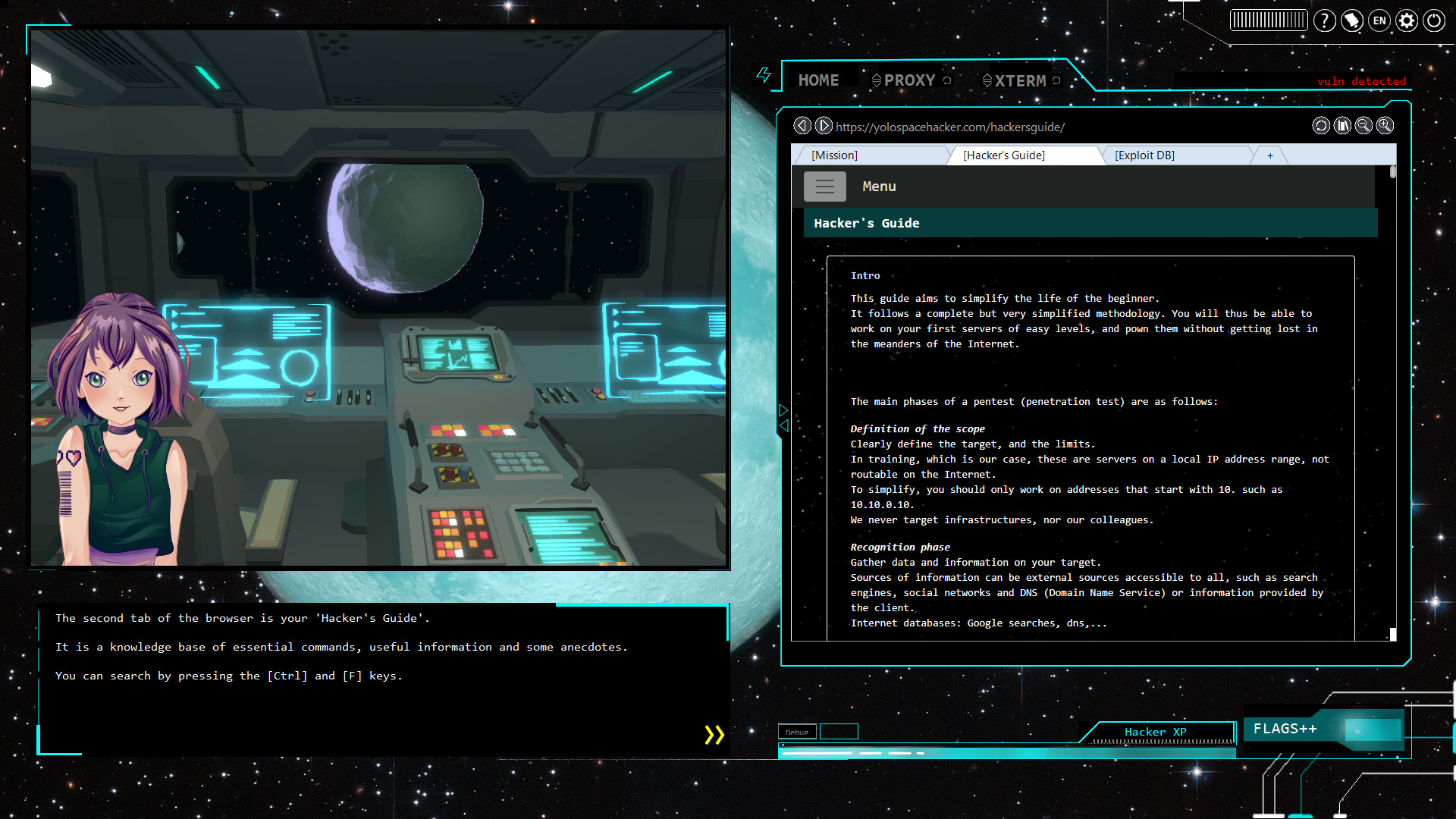
Task: Open the hamburger Menu on the webpage
Action: (x=825, y=186)
